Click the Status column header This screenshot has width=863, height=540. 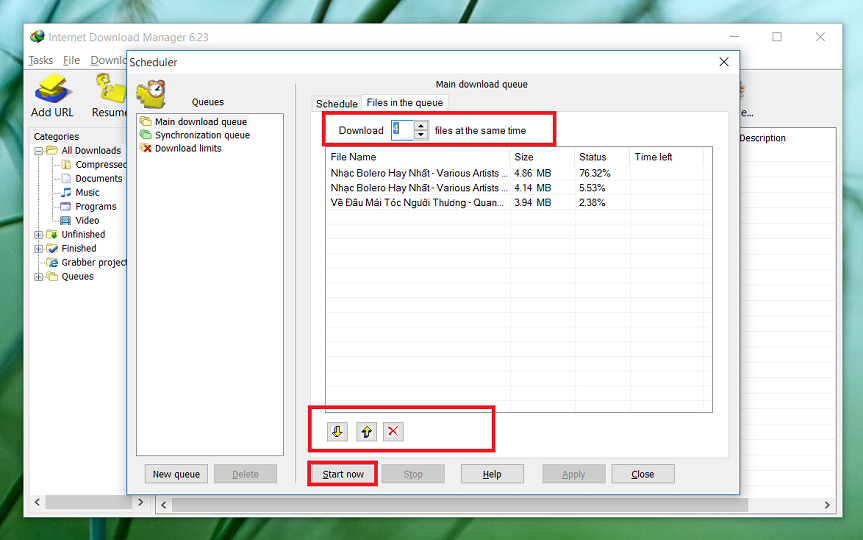click(602, 157)
